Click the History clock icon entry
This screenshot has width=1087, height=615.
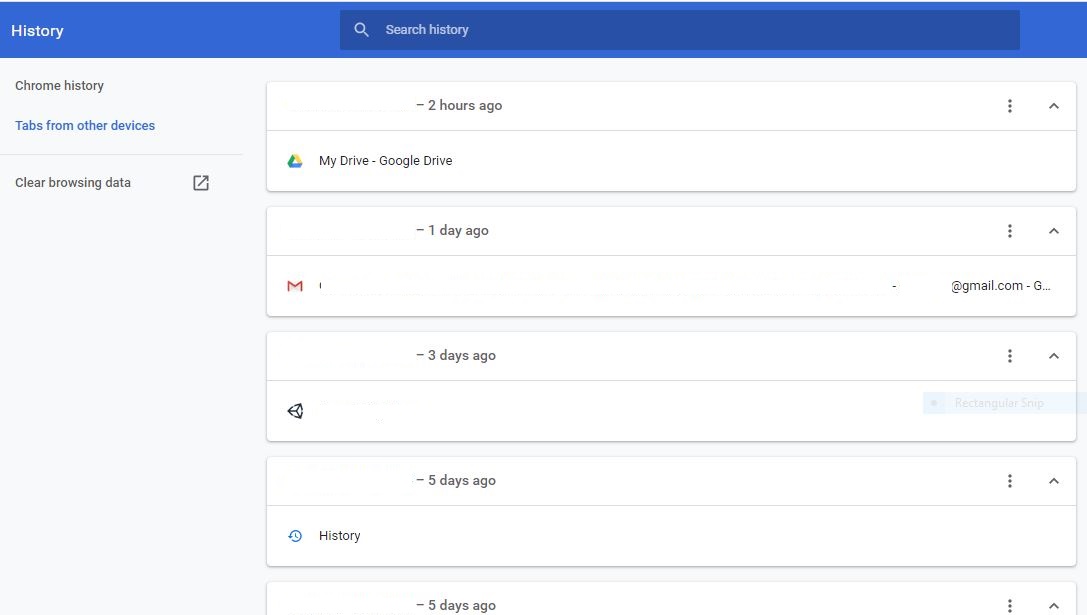pyautogui.click(x=294, y=535)
